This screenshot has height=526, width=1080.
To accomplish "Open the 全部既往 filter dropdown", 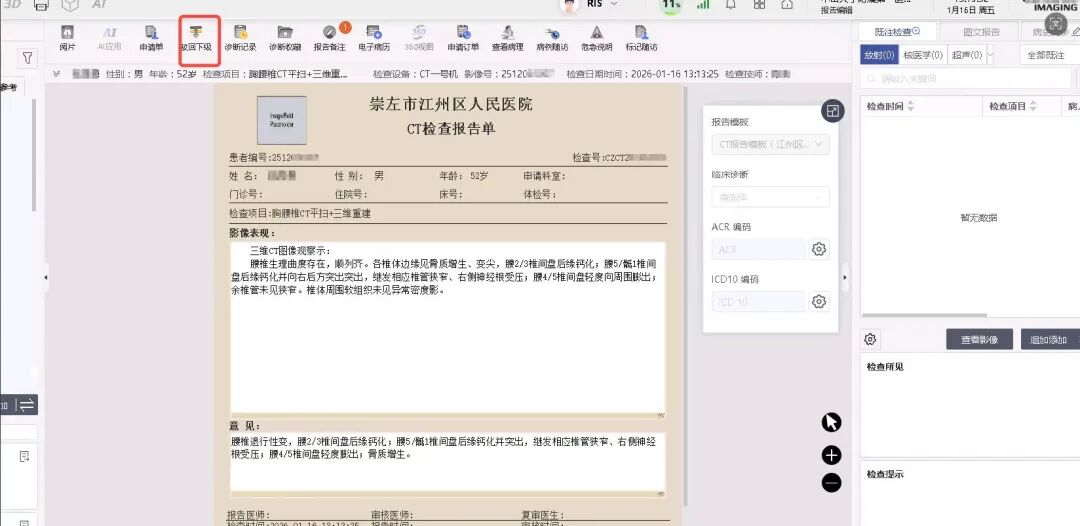I will coord(1048,55).
